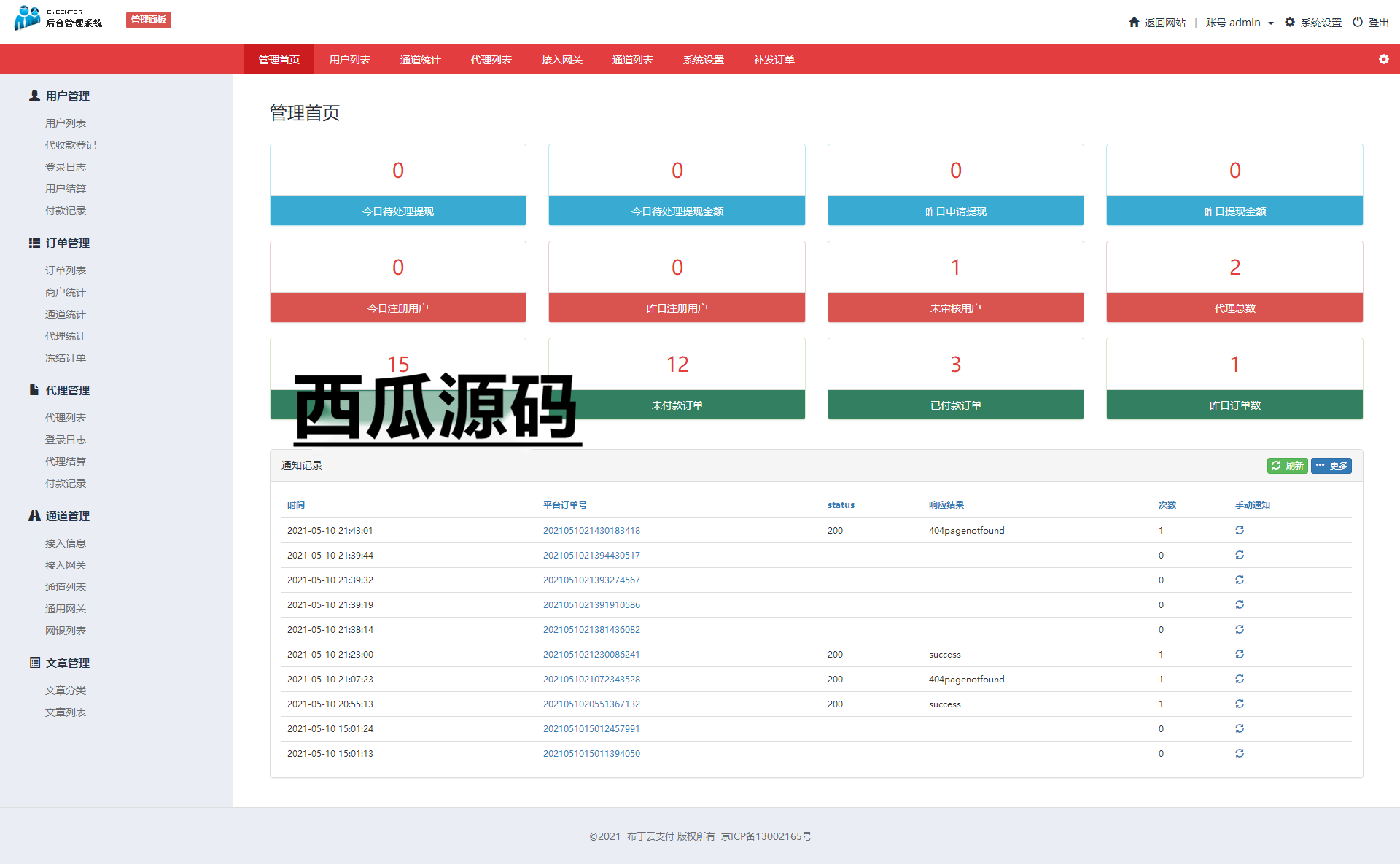Viewport: 1400px width, 864px height.
Task: Open 冻结订单 in the sidebar
Action: point(66,358)
